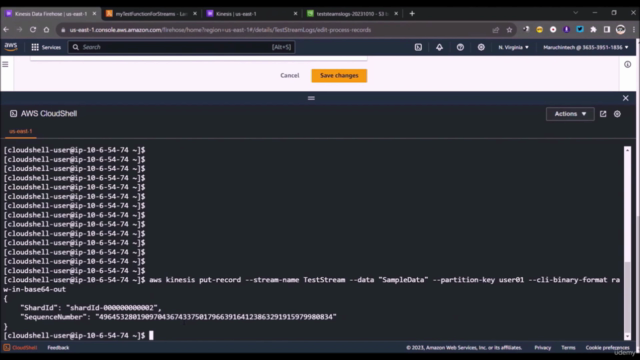Viewport: 640px width, 360px height.
Task: Click the browser home button
Action: pyautogui.click(x=47, y=29)
